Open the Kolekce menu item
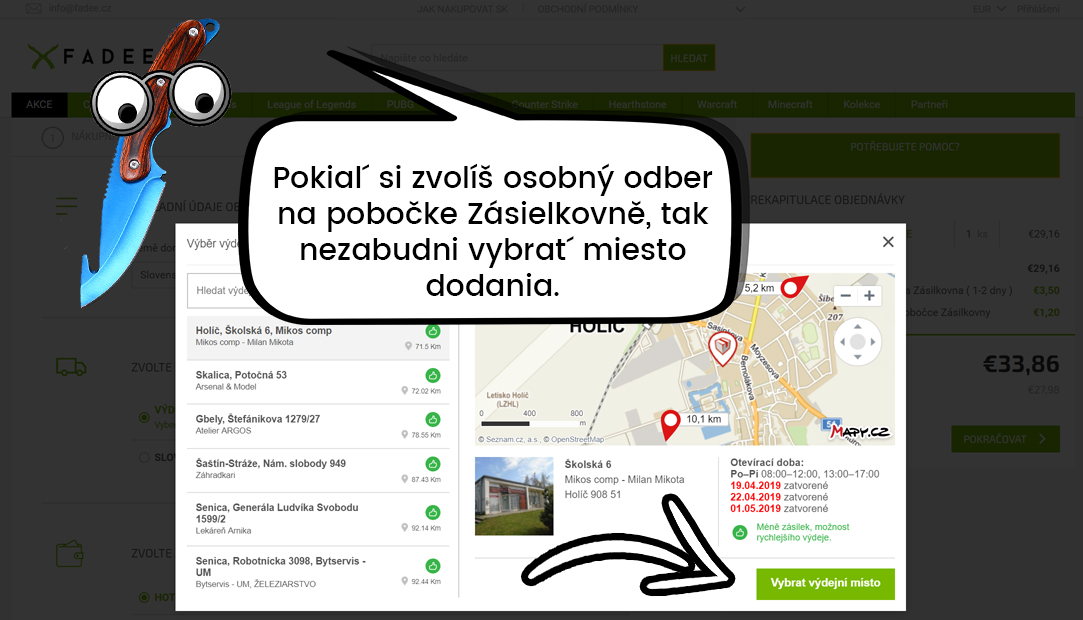 click(861, 104)
